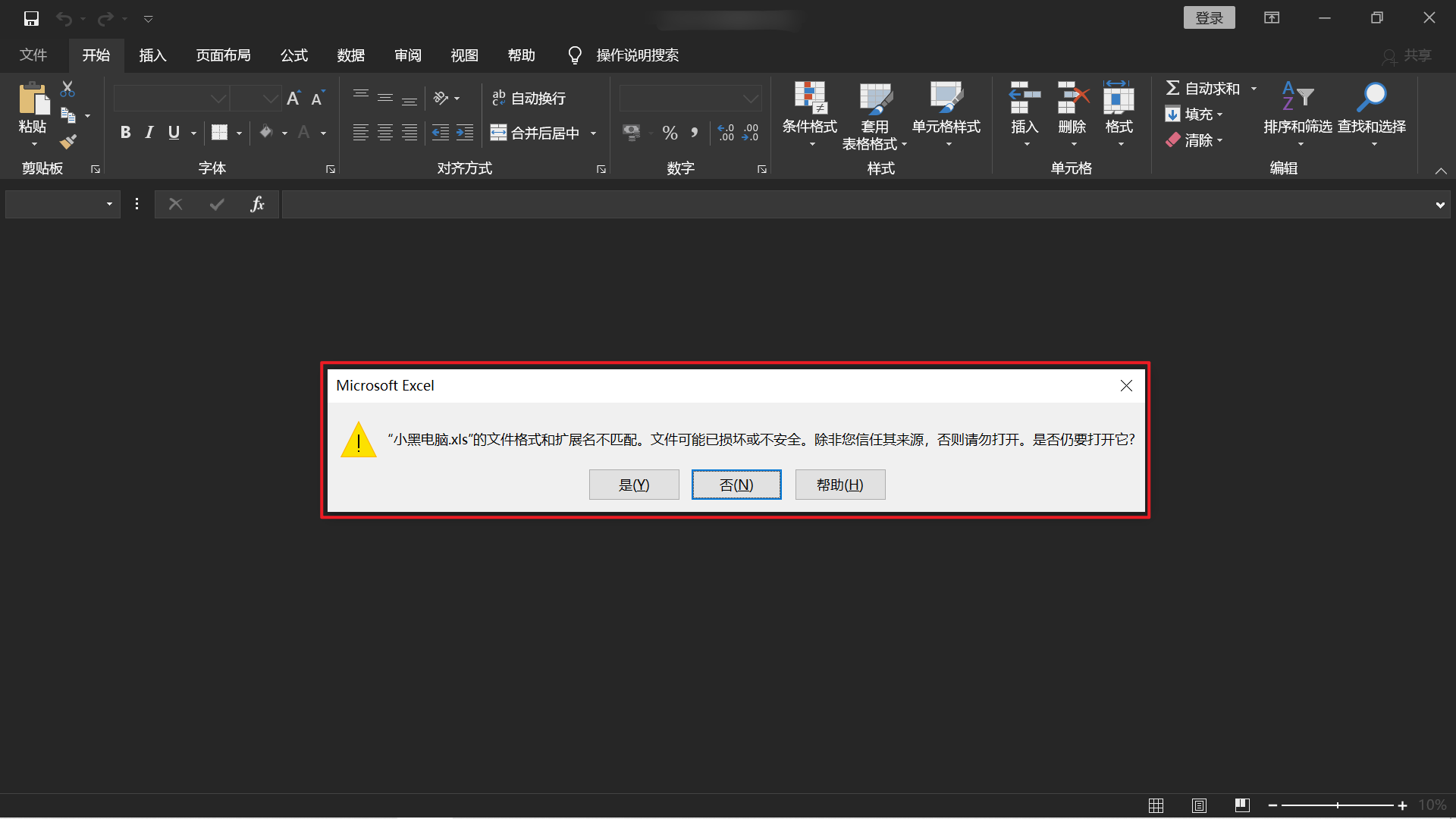Click the Percent Style icon
Screen dimensions: 1456x819
coord(670,133)
